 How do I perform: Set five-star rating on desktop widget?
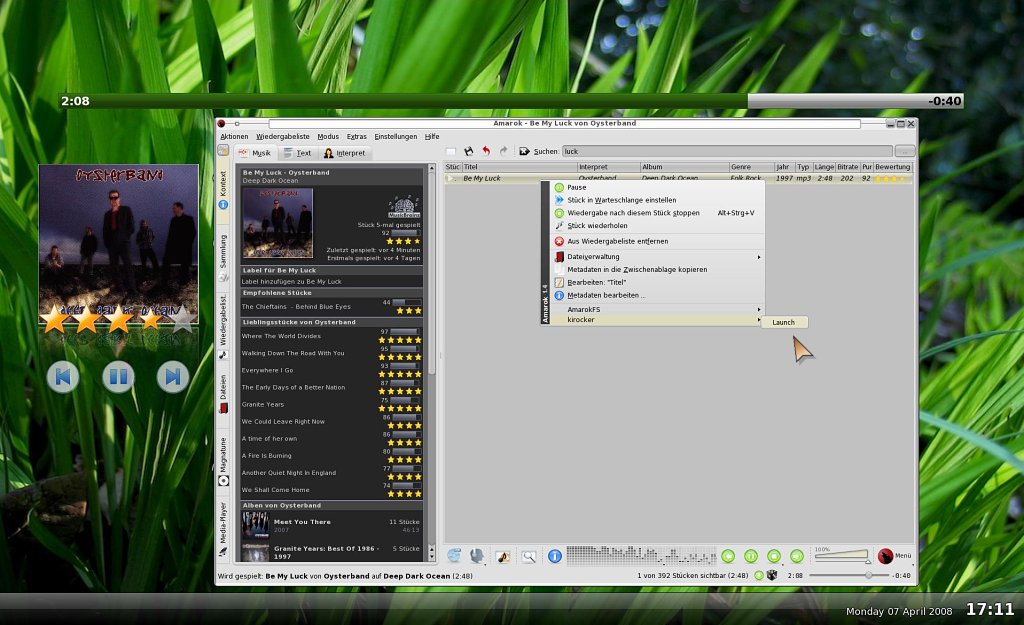coord(182,318)
